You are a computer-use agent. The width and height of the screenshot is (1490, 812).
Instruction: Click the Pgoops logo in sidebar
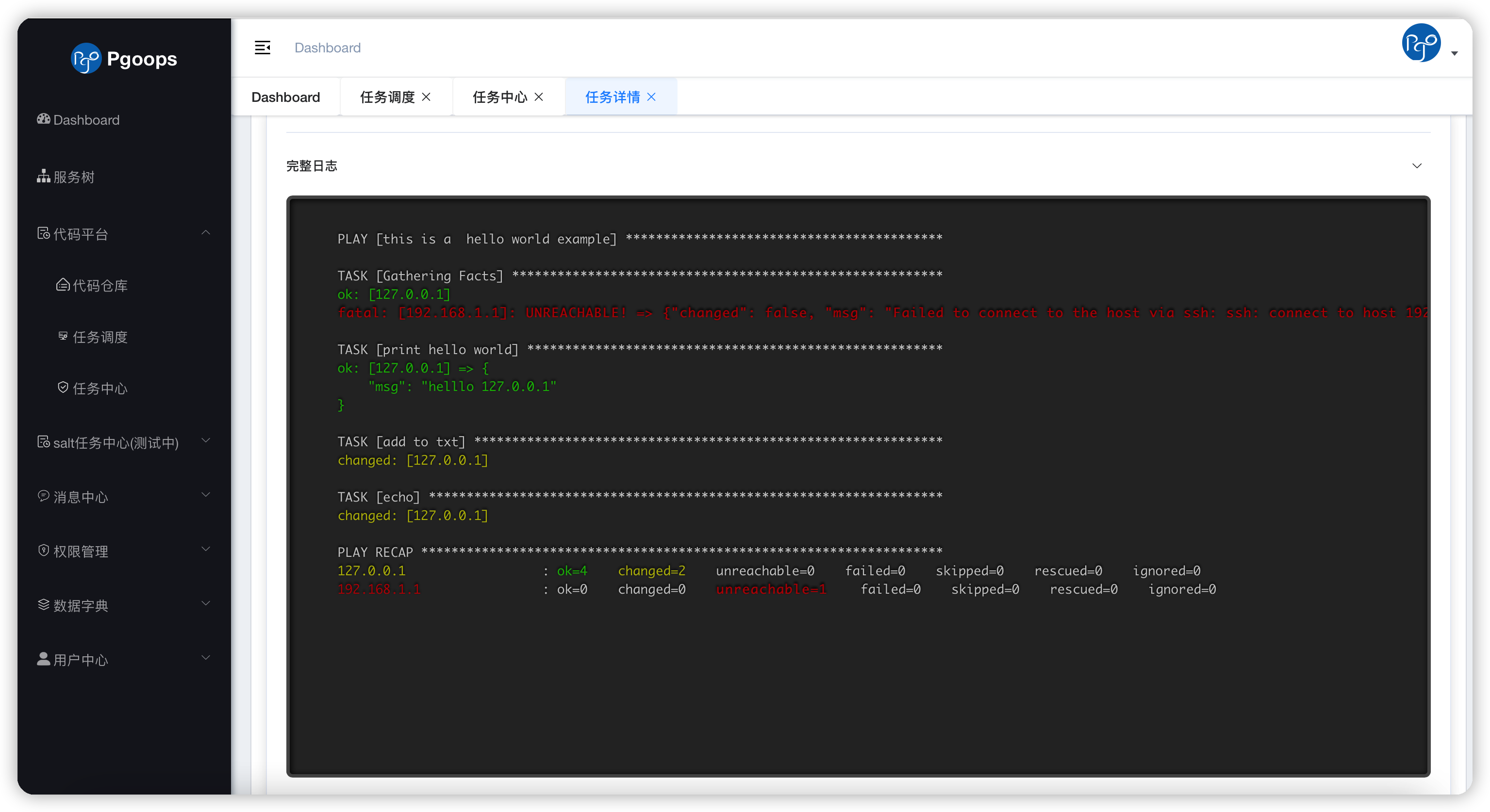[86, 58]
